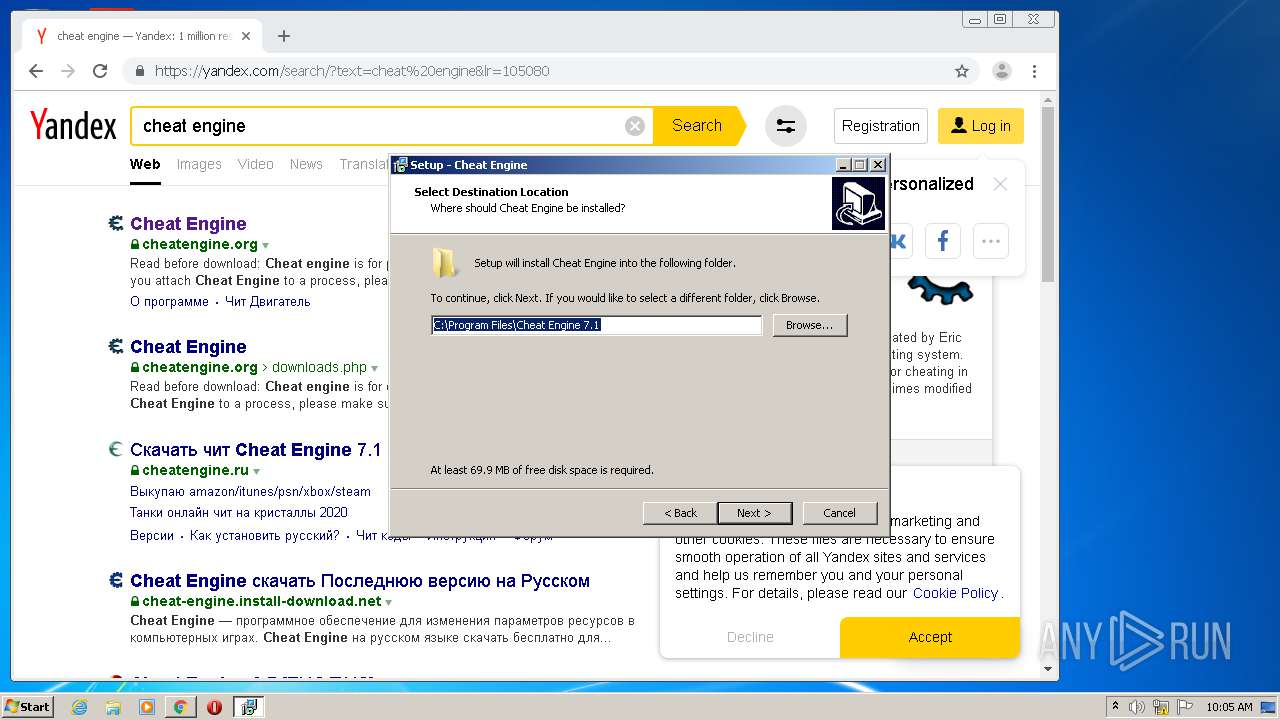The height and width of the screenshot is (720, 1280).
Task: Switch to the News results tab
Action: [306, 164]
